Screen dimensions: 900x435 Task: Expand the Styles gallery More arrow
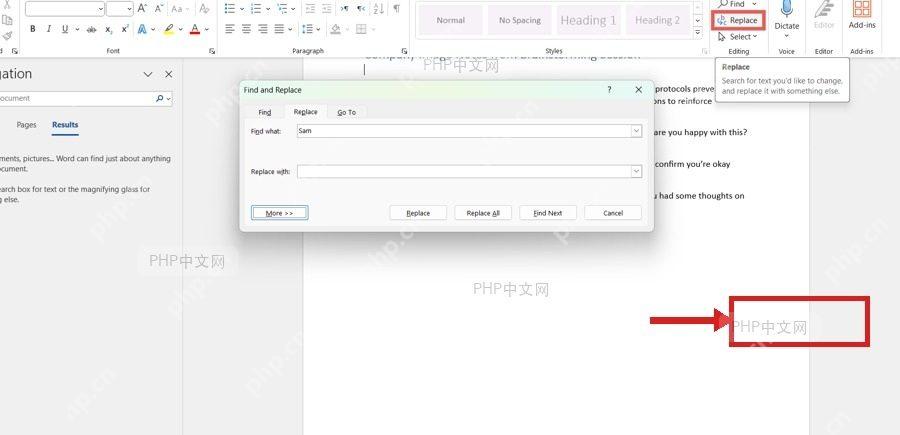click(698, 33)
